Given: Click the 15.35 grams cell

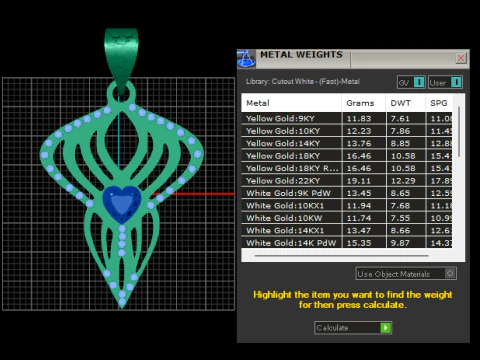Looking at the screenshot, I should [364, 243].
